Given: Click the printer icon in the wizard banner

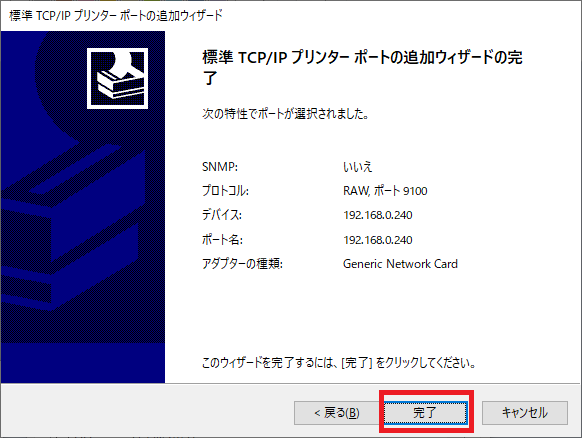Looking at the screenshot, I should click(x=117, y=78).
